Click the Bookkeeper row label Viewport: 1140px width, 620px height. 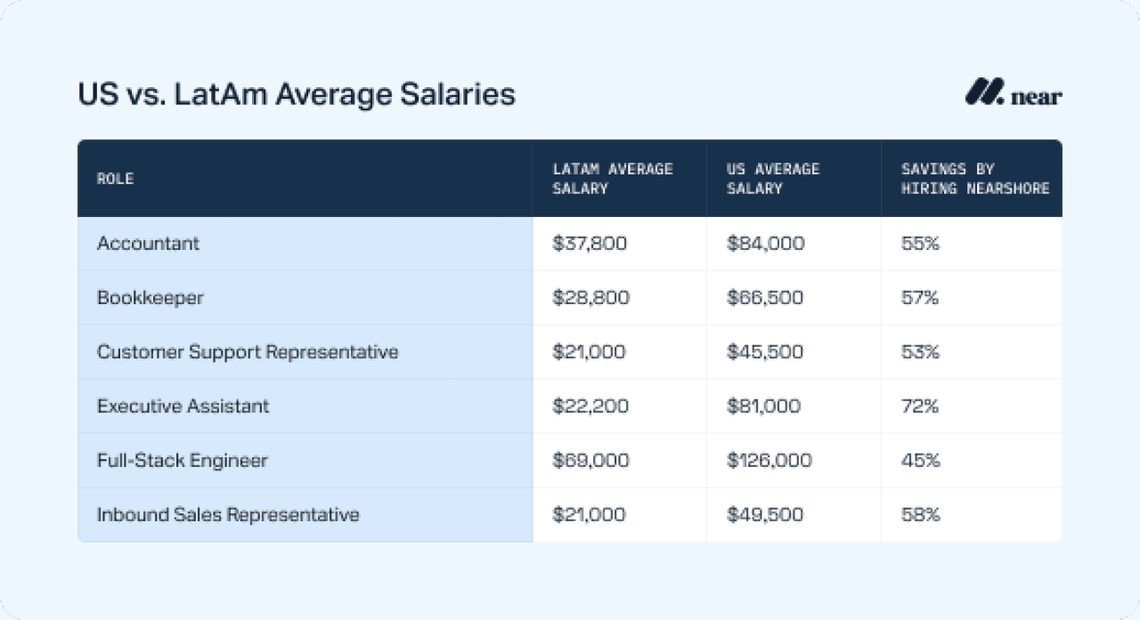(x=149, y=298)
